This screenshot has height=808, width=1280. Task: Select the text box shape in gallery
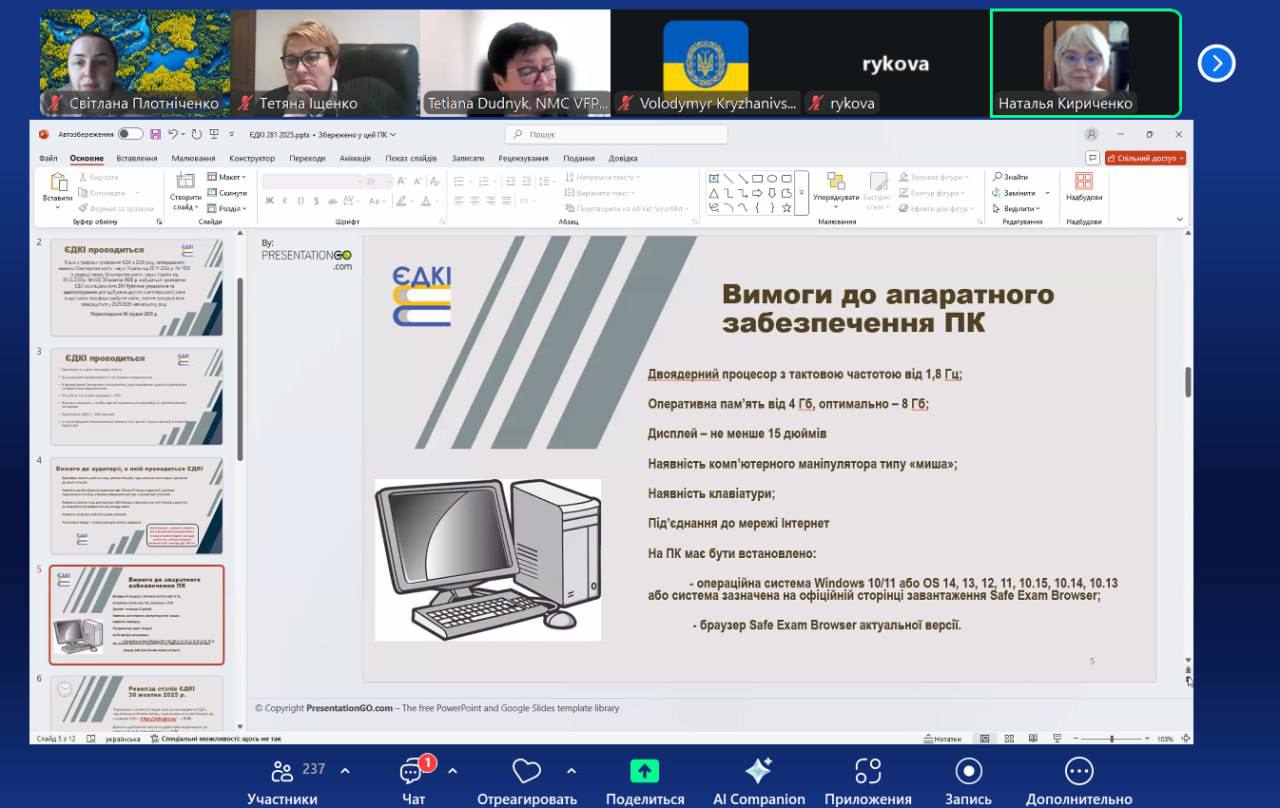coord(713,178)
